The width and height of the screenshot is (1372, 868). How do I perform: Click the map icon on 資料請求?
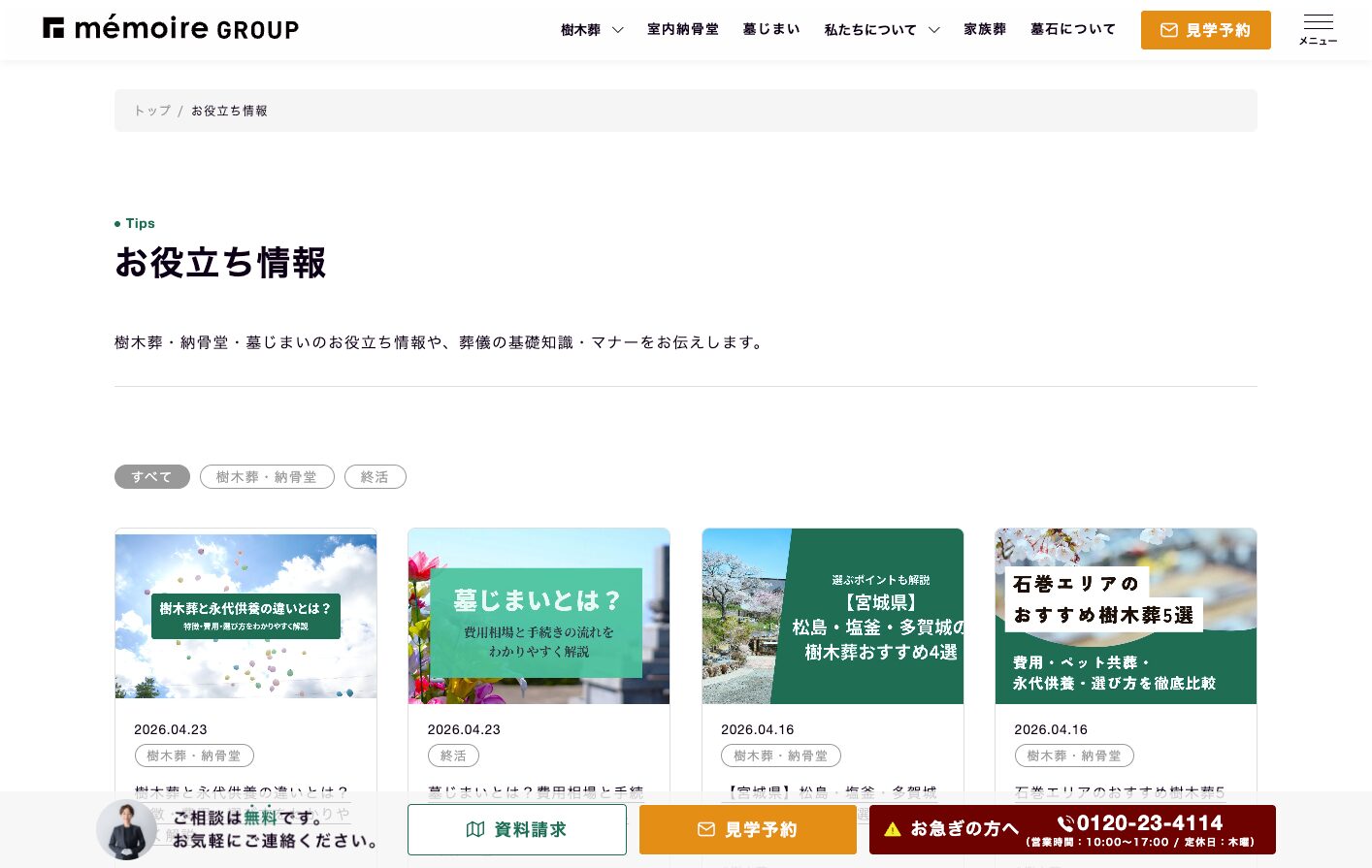click(x=475, y=829)
